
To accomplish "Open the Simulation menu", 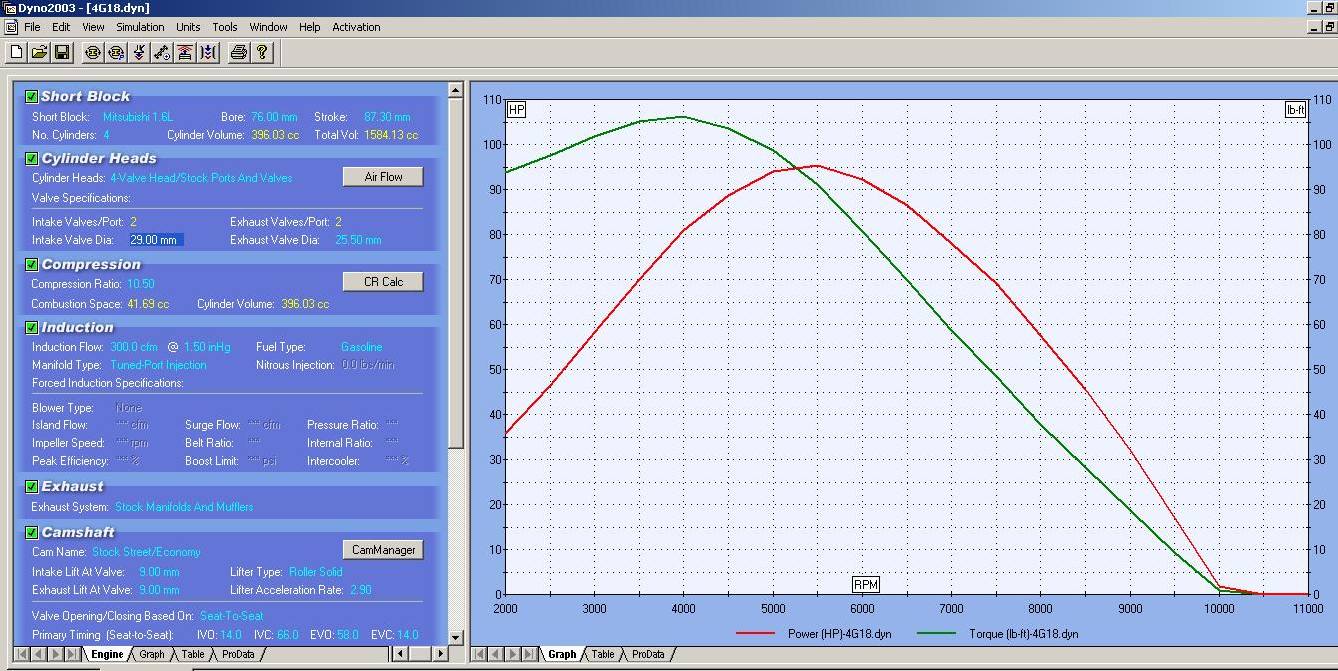I will (x=140, y=27).
